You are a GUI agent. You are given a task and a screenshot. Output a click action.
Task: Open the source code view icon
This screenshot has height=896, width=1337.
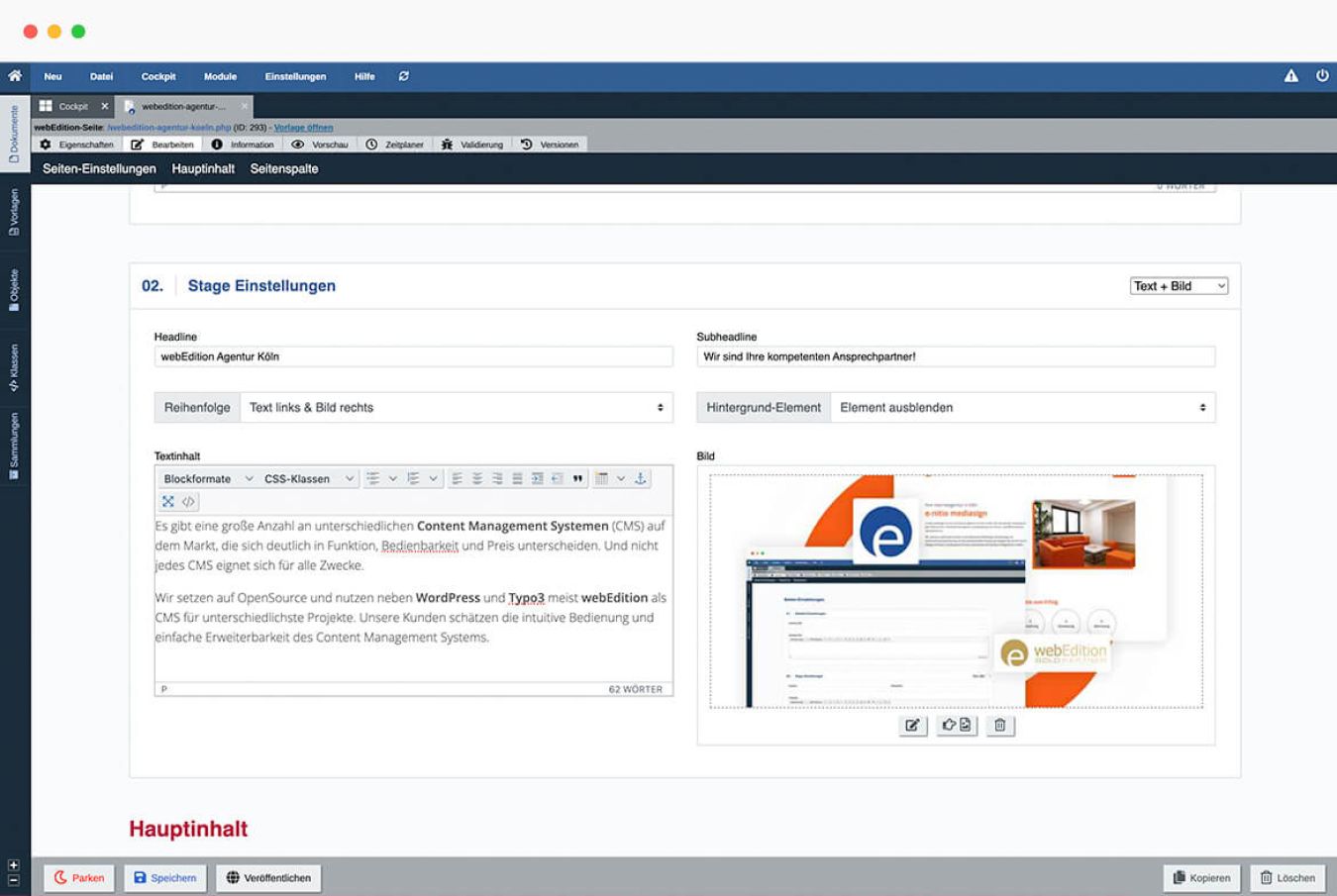coord(188,502)
